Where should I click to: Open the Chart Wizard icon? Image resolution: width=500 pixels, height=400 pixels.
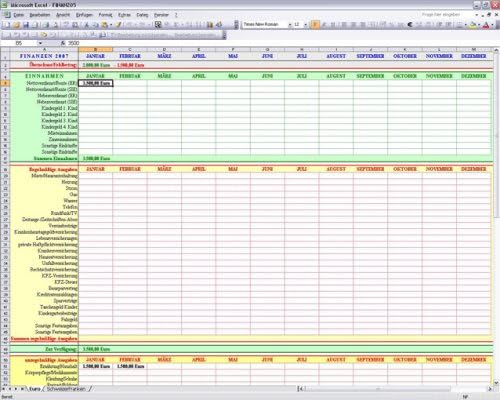210,25
